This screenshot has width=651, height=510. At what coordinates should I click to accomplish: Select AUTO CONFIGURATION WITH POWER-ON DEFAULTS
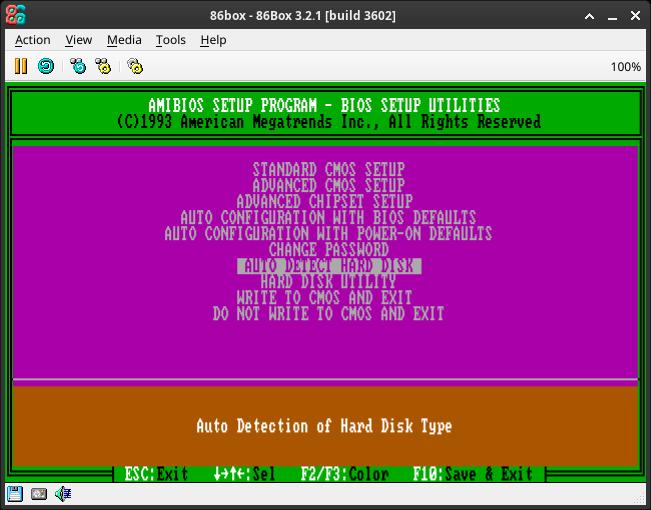point(328,234)
